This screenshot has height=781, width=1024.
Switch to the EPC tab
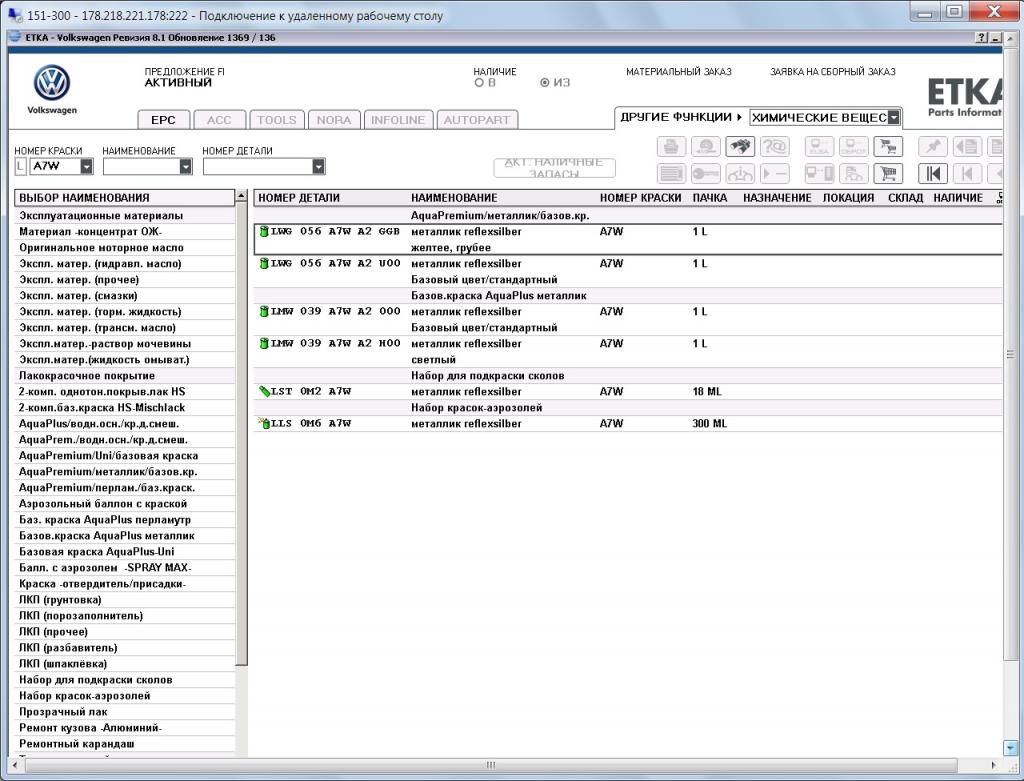(163, 120)
